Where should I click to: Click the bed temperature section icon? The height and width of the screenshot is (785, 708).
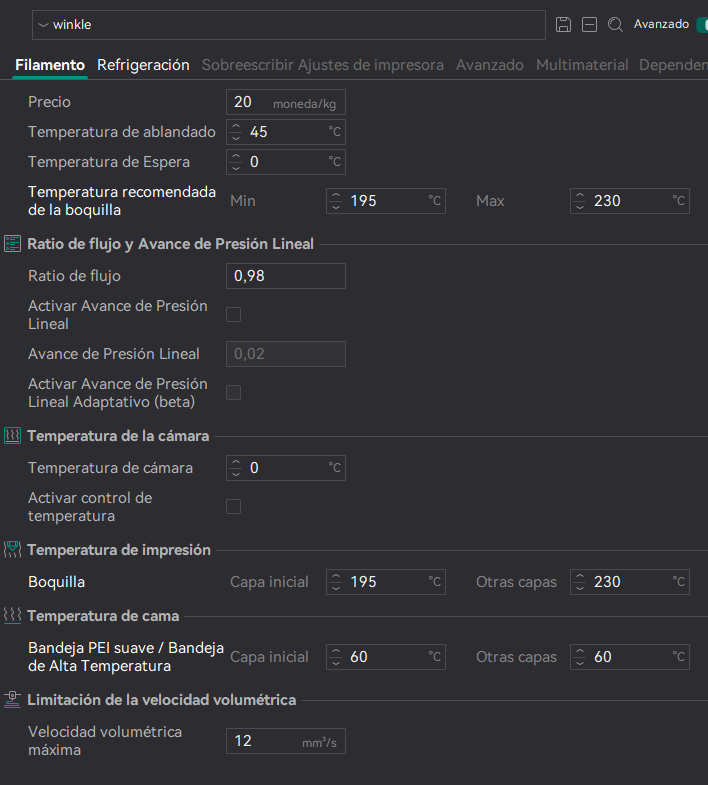tap(13, 616)
